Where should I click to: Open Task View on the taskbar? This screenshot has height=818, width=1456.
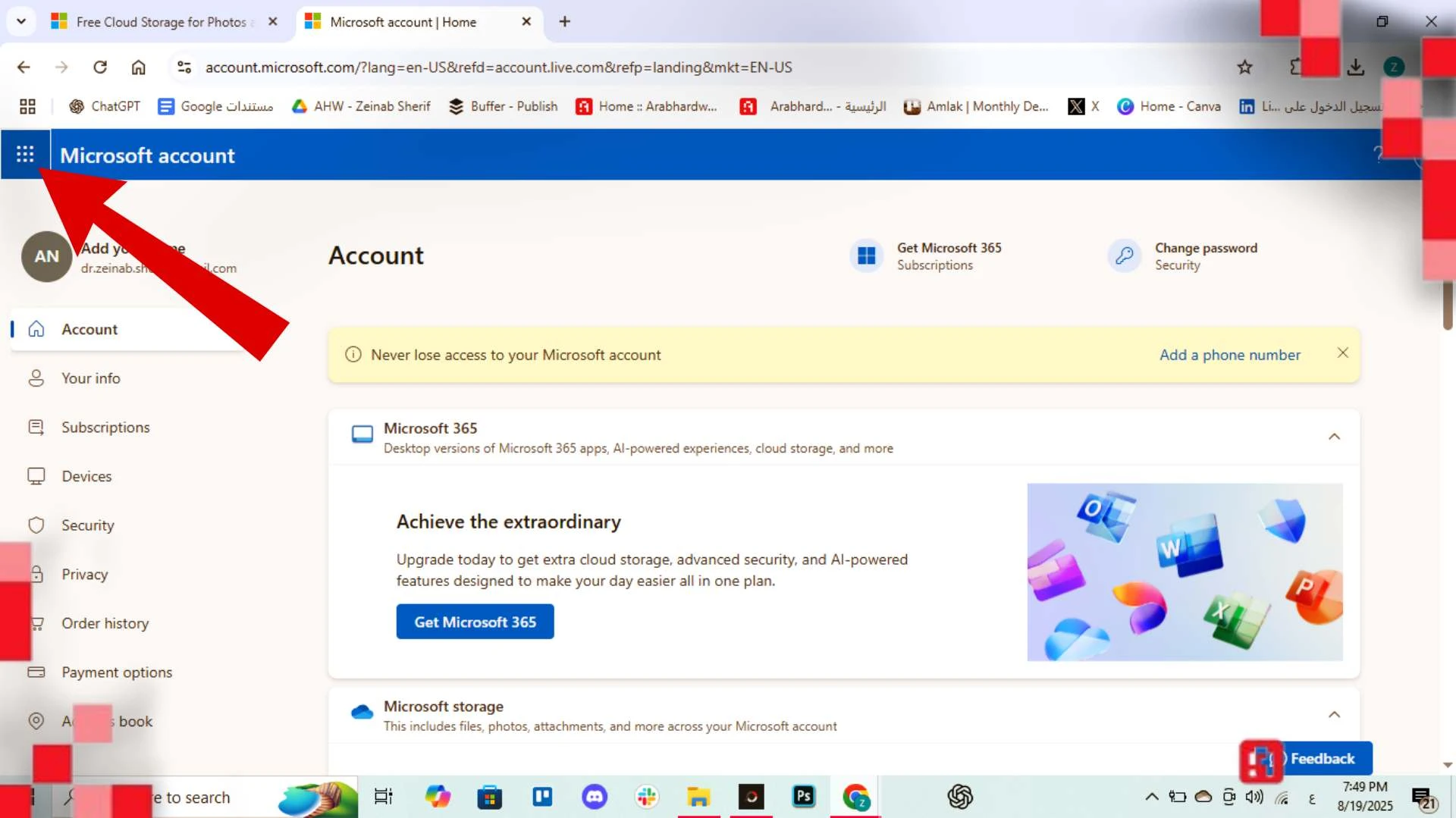click(384, 797)
